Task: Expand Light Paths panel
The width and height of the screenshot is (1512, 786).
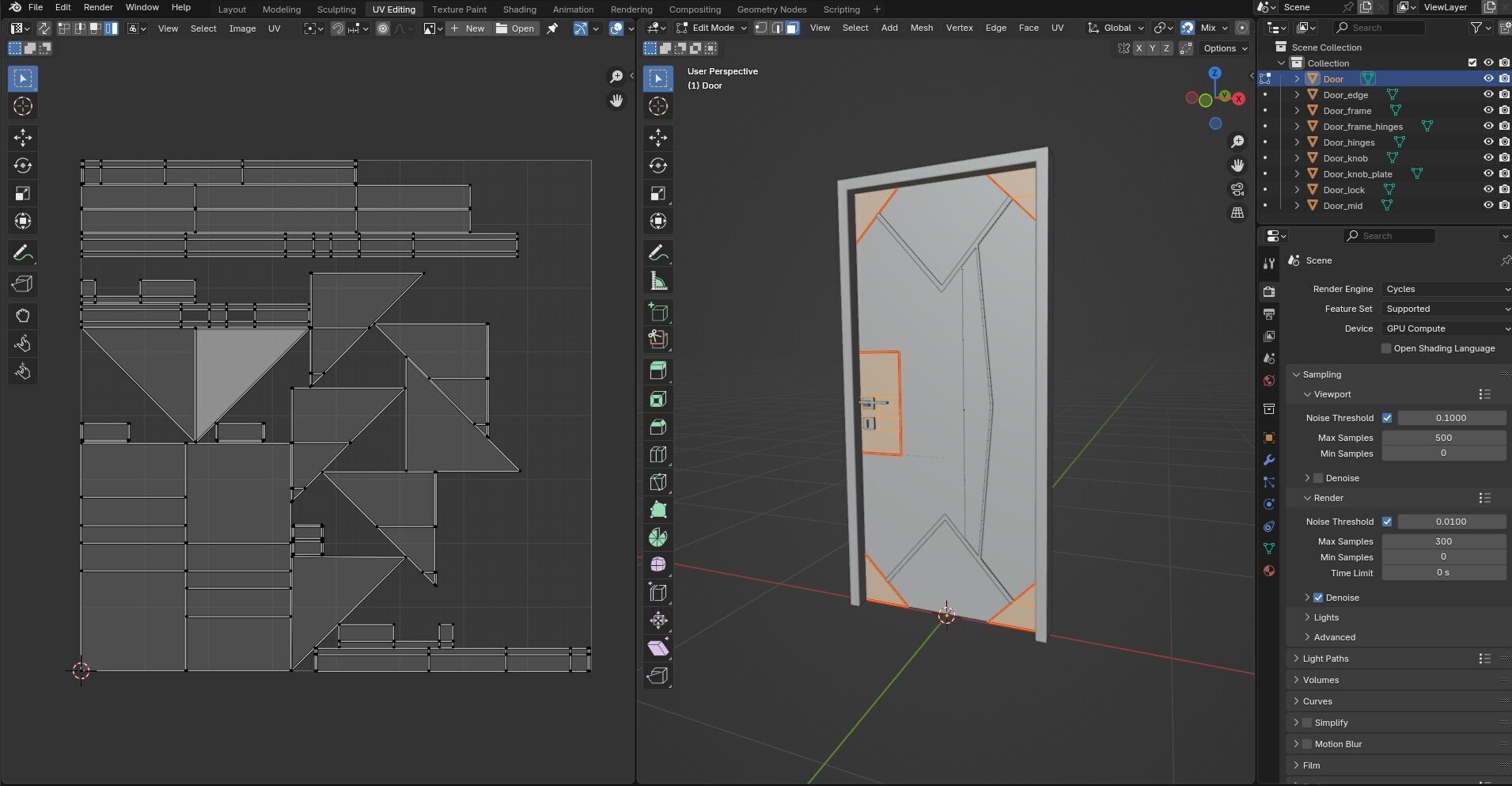Action: click(1325, 659)
